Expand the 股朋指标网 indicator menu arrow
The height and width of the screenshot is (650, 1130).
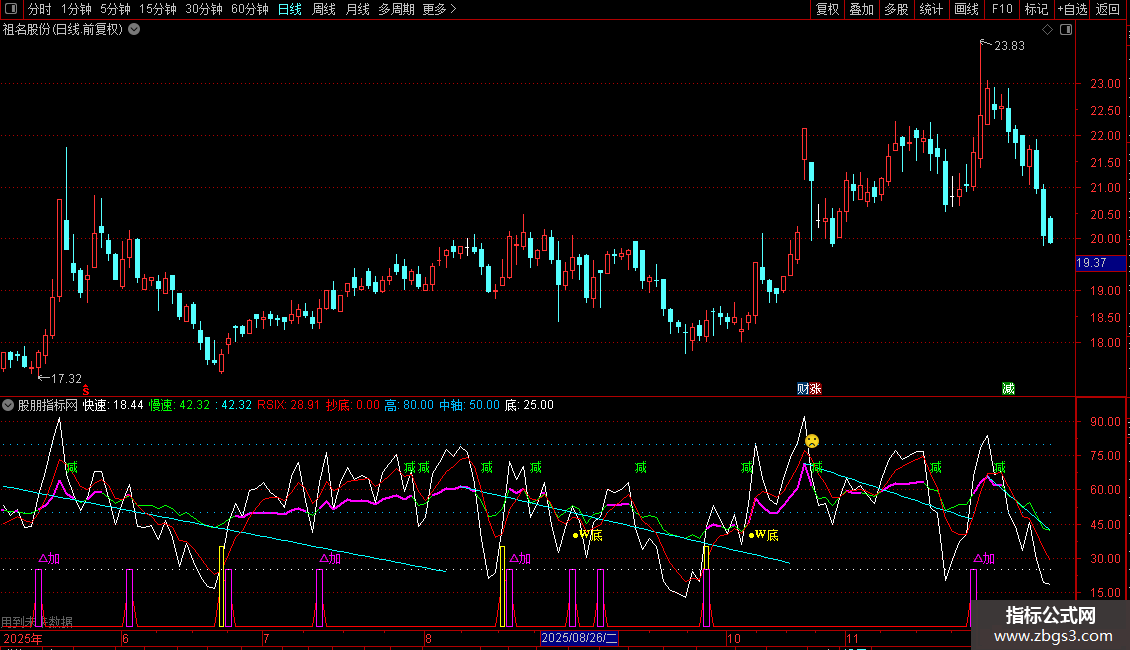click(x=9, y=405)
